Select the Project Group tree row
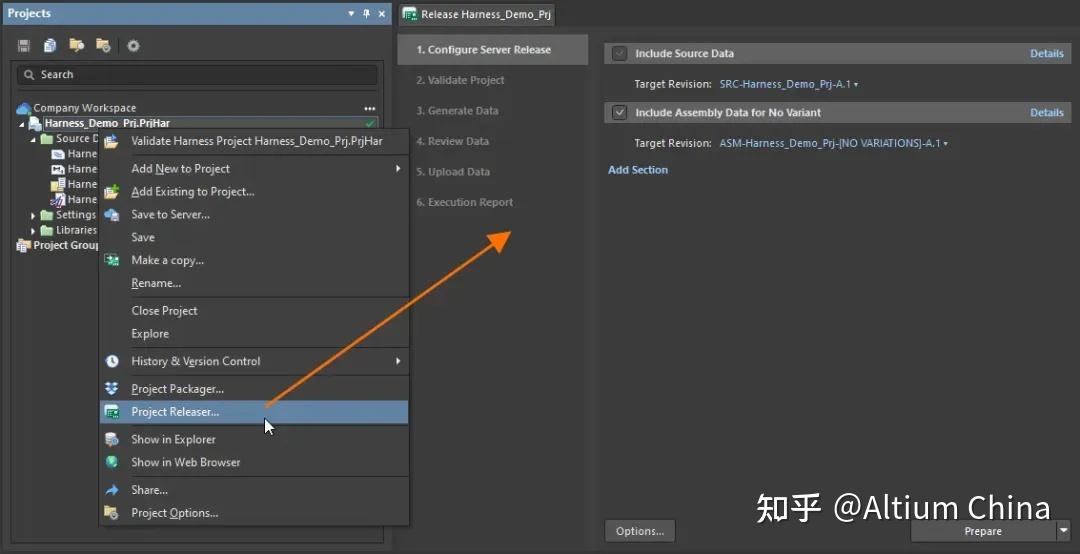This screenshot has height=554, width=1080. pos(58,245)
